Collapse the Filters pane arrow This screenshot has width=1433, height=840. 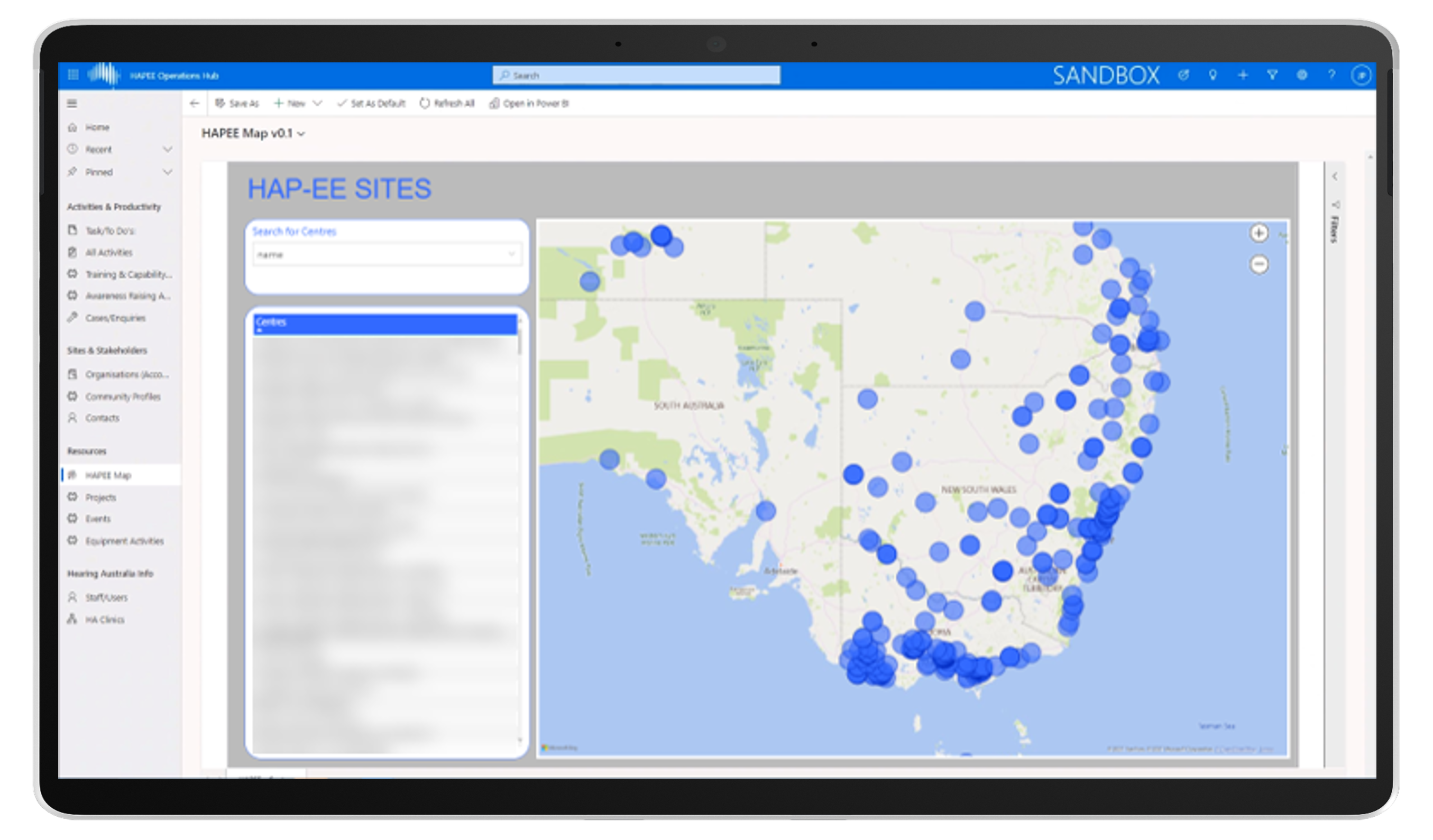coord(1335,177)
